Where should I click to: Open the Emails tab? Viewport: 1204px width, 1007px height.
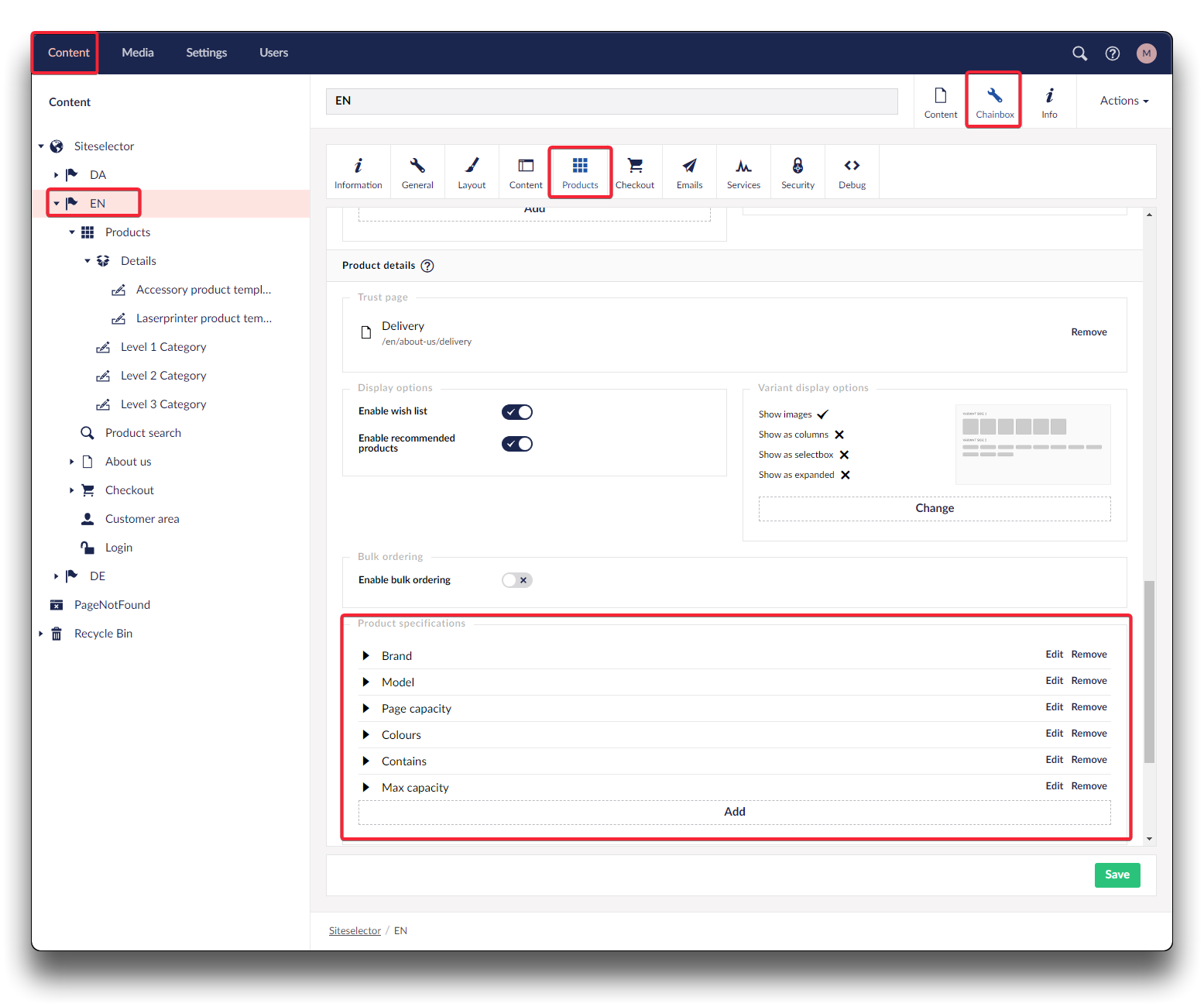tap(689, 173)
